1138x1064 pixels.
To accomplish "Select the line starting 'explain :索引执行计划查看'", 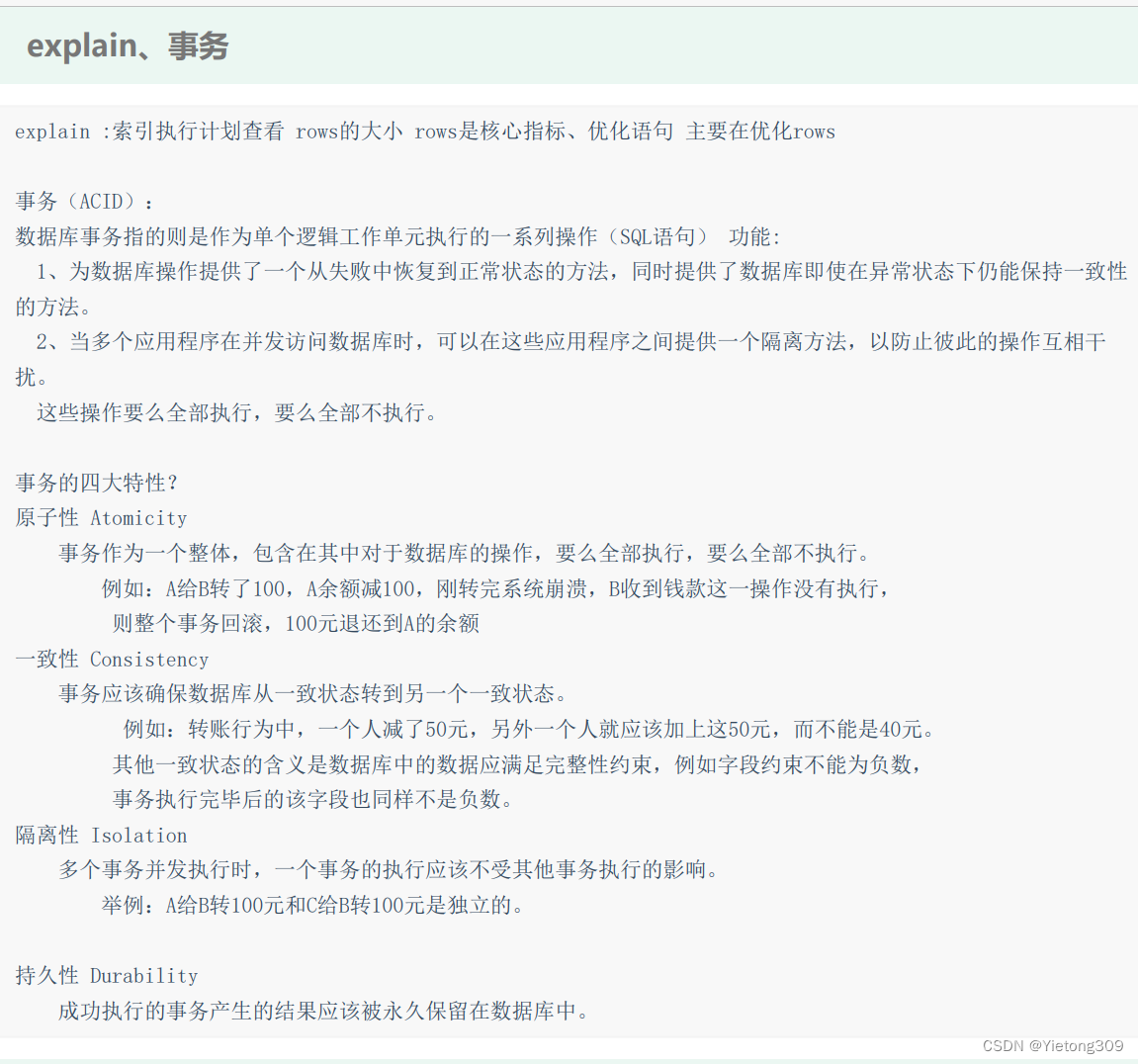I will pyautogui.click(x=425, y=132).
